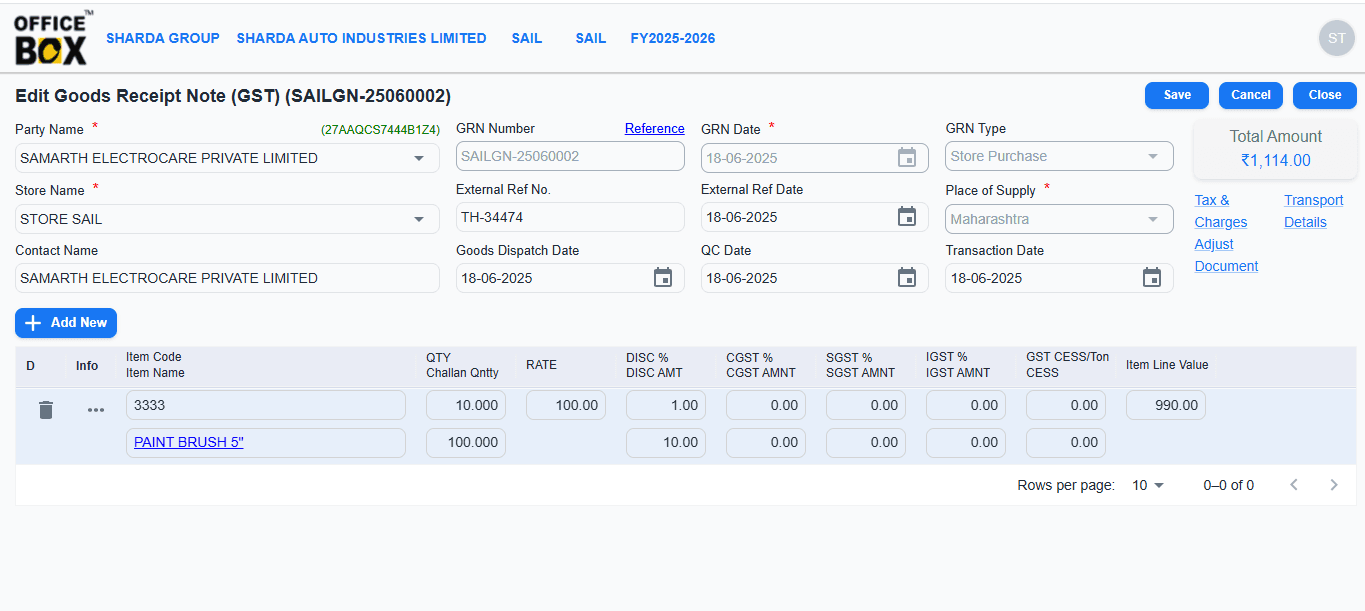Open Adjust Document link
The width and height of the screenshot is (1365, 611).
(x=1227, y=255)
